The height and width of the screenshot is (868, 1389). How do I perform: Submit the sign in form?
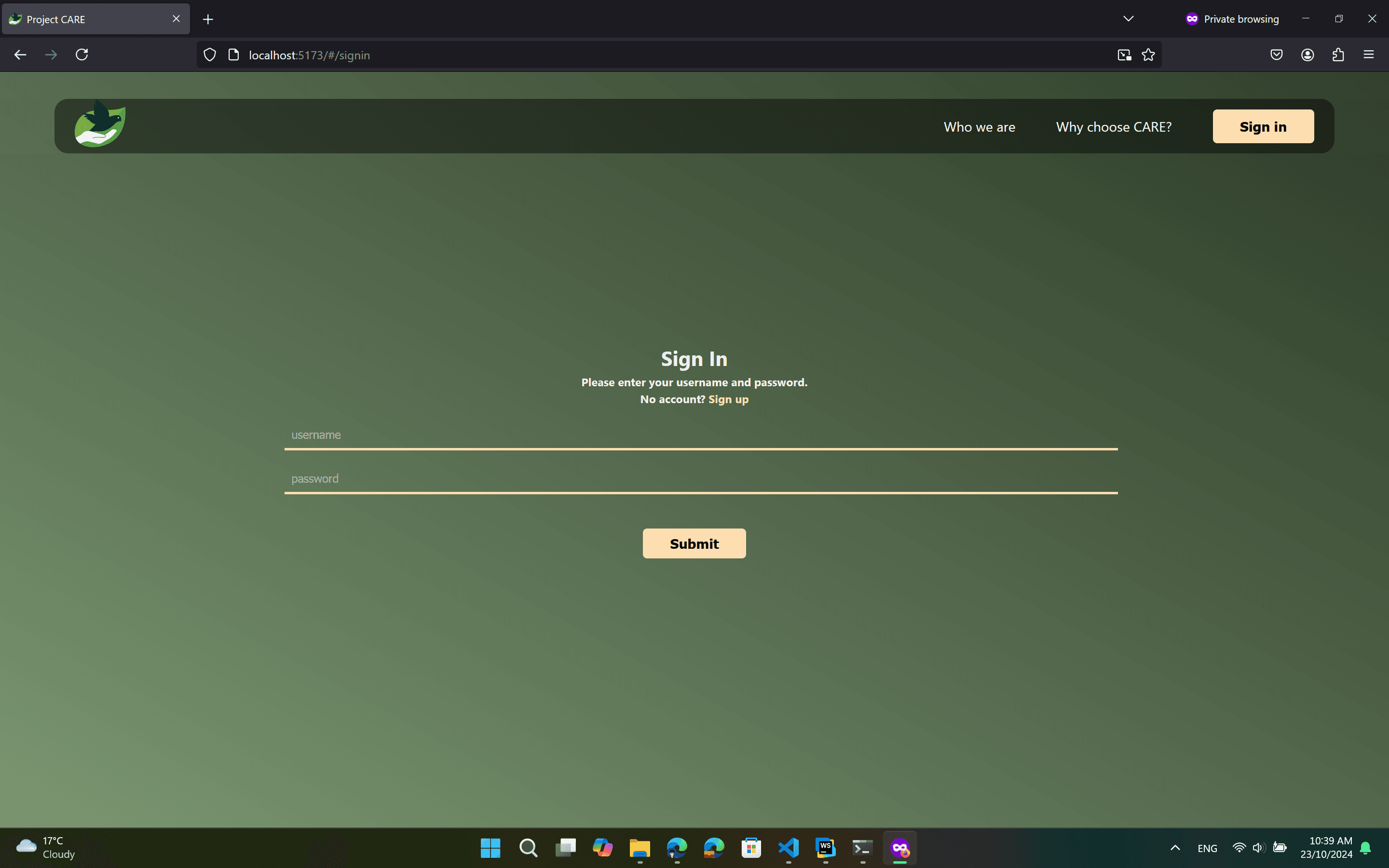pyautogui.click(x=694, y=543)
